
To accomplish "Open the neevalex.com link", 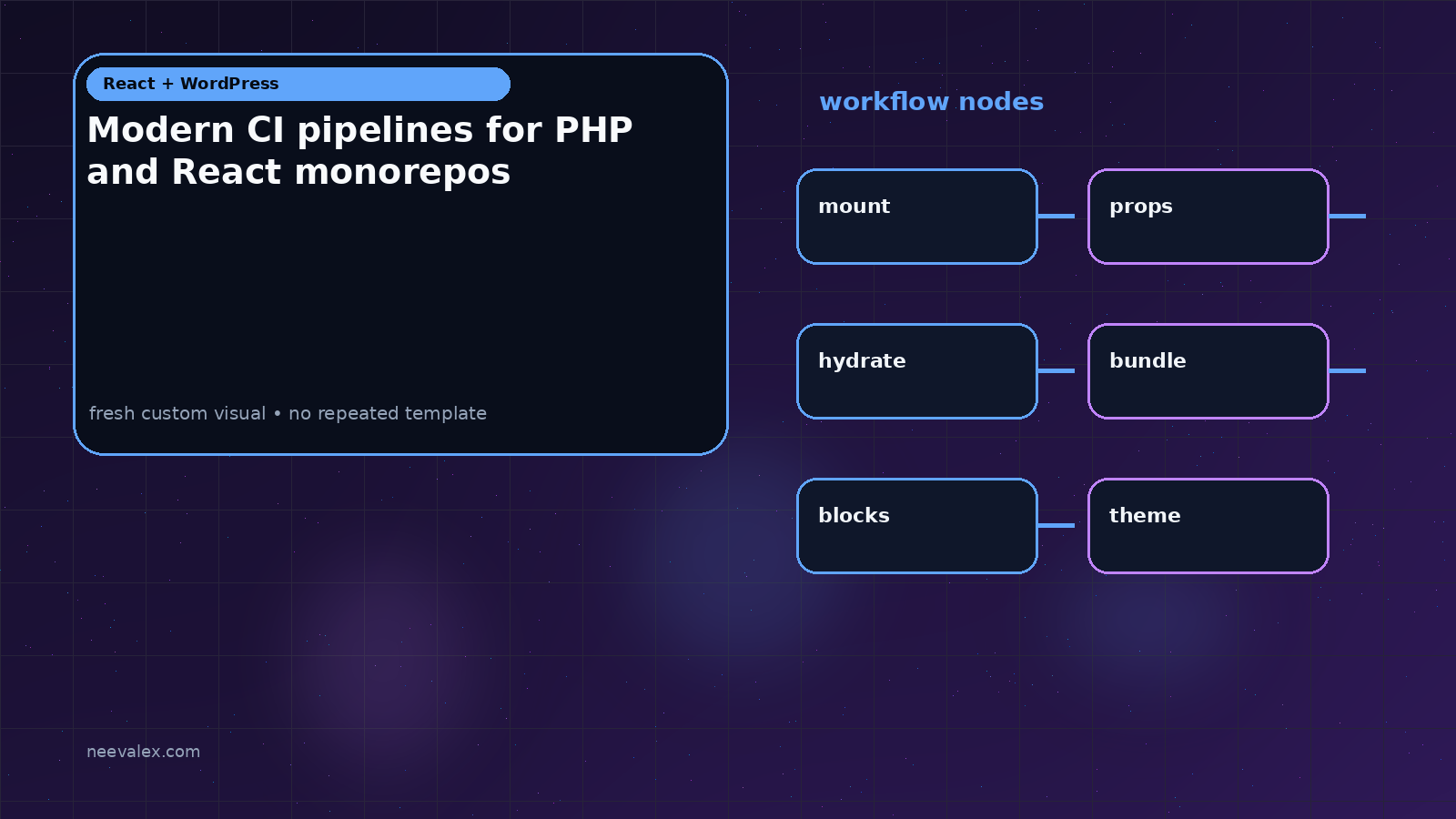I will coord(143,752).
